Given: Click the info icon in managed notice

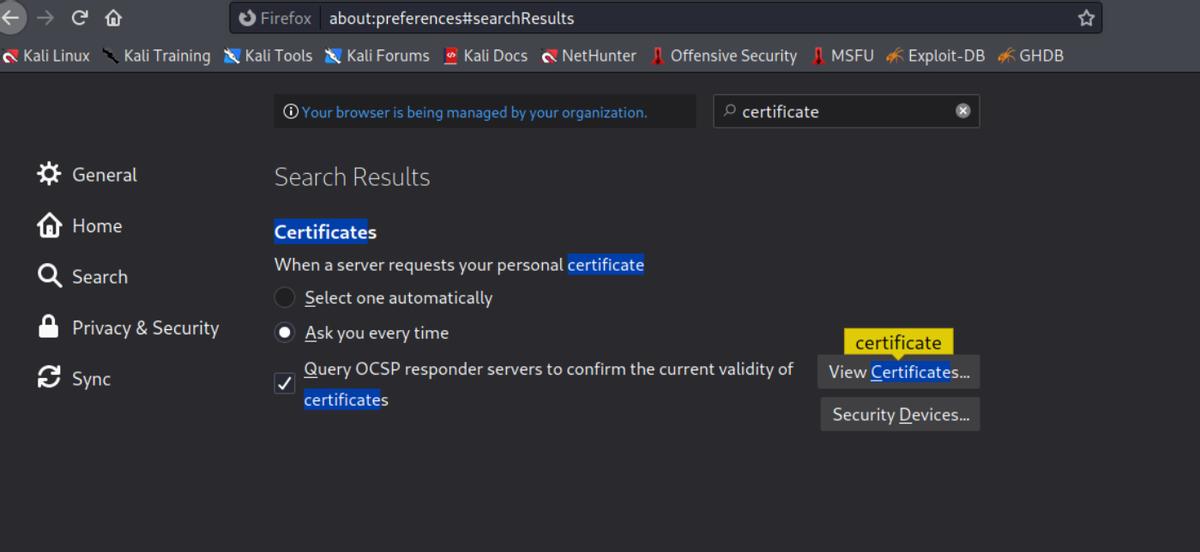Looking at the screenshot, I should [x=291, y=112].
